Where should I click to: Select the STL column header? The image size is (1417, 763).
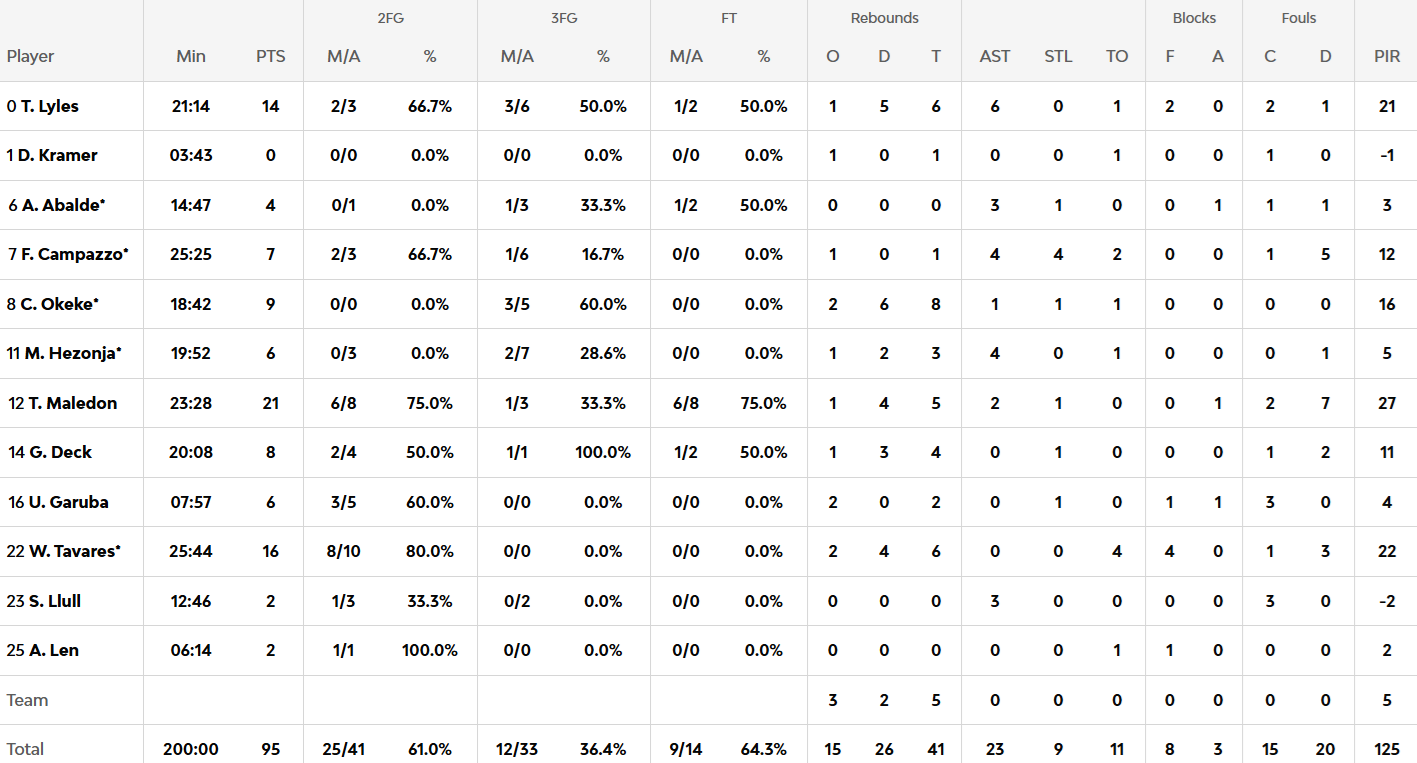[1058, 56]
